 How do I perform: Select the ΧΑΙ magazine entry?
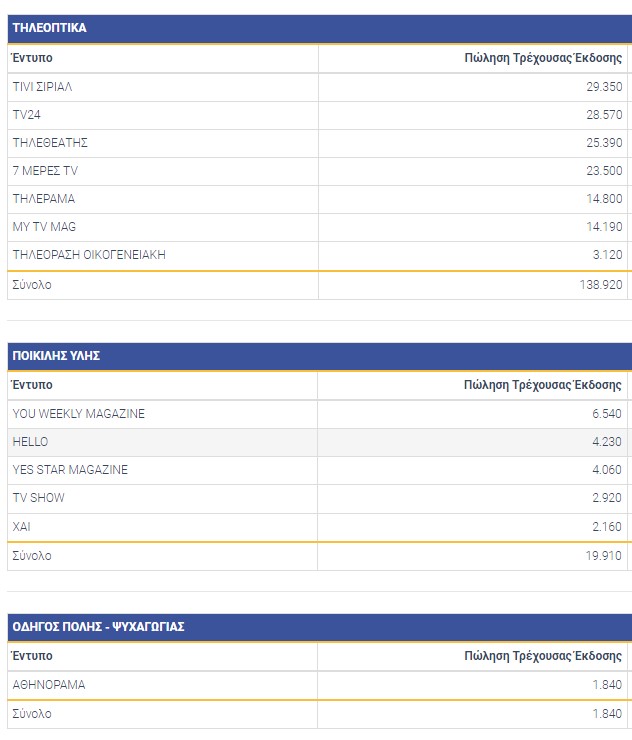[x=23, y=526]
